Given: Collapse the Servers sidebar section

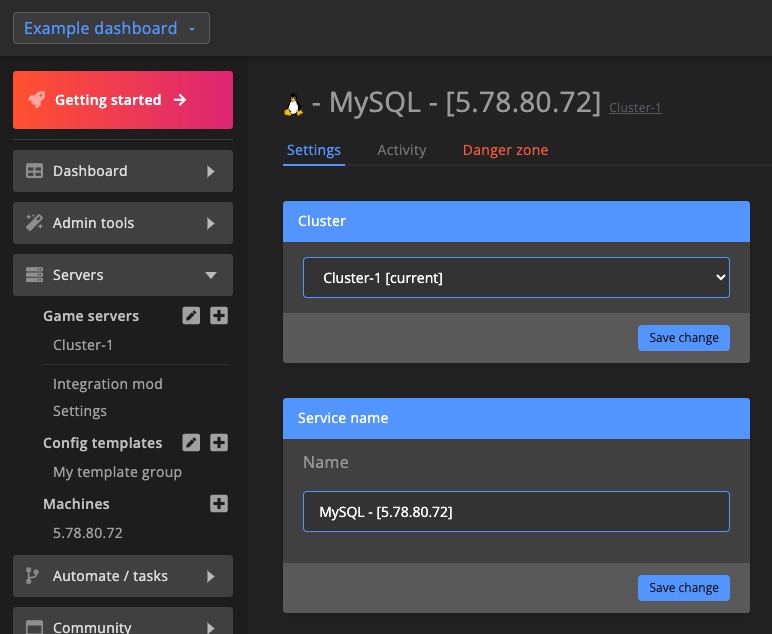Looking at the screenshot, I should [123, 275].
